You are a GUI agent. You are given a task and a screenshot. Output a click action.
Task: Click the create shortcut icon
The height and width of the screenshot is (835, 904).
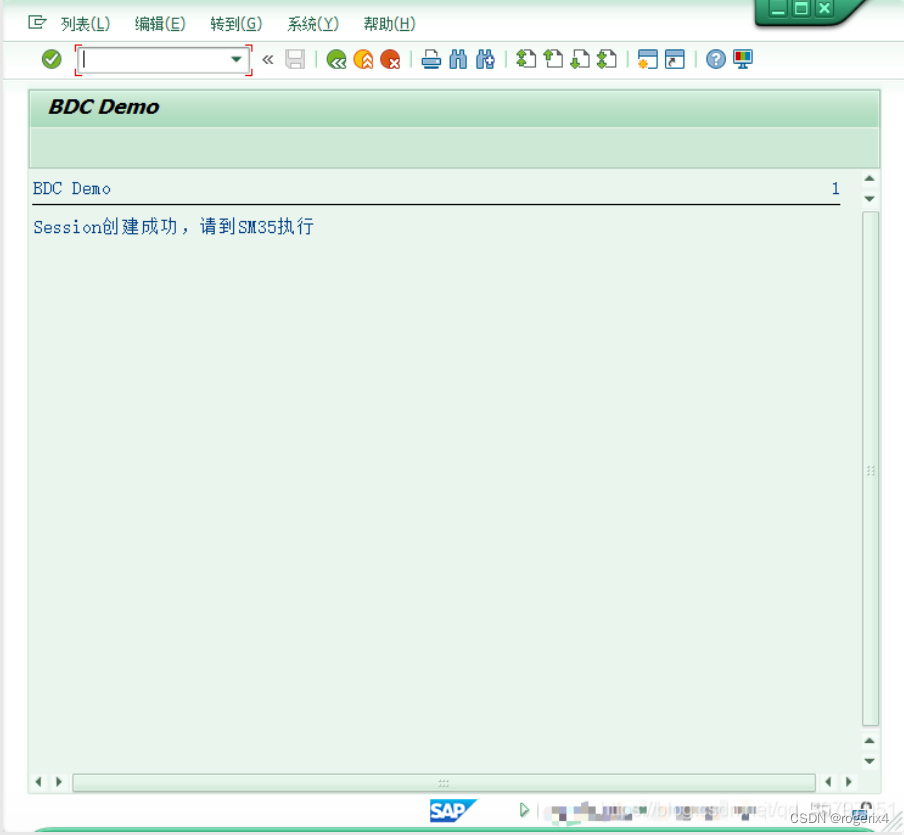[675, 59]
